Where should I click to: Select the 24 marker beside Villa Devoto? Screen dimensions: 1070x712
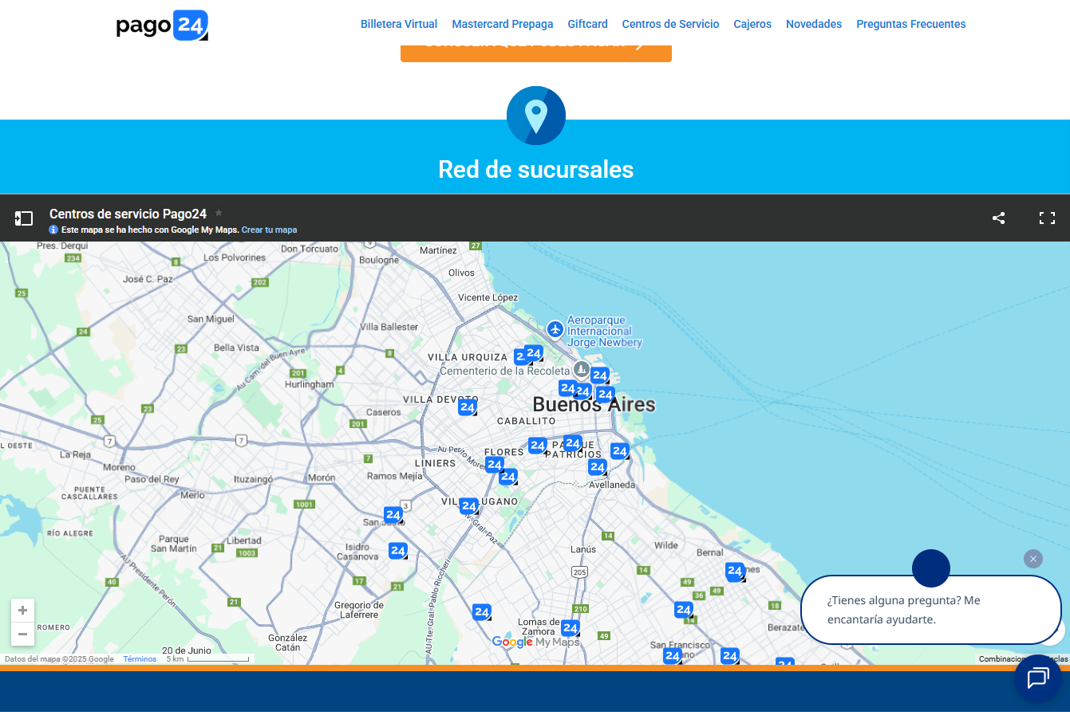[x=467, y=408]
